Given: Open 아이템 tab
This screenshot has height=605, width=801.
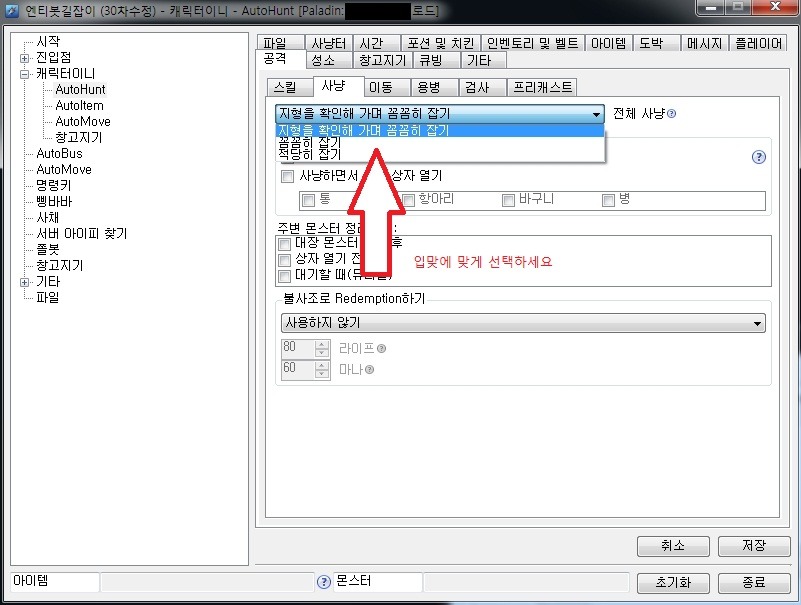Looking at the screenshot, I should point(608,43).
